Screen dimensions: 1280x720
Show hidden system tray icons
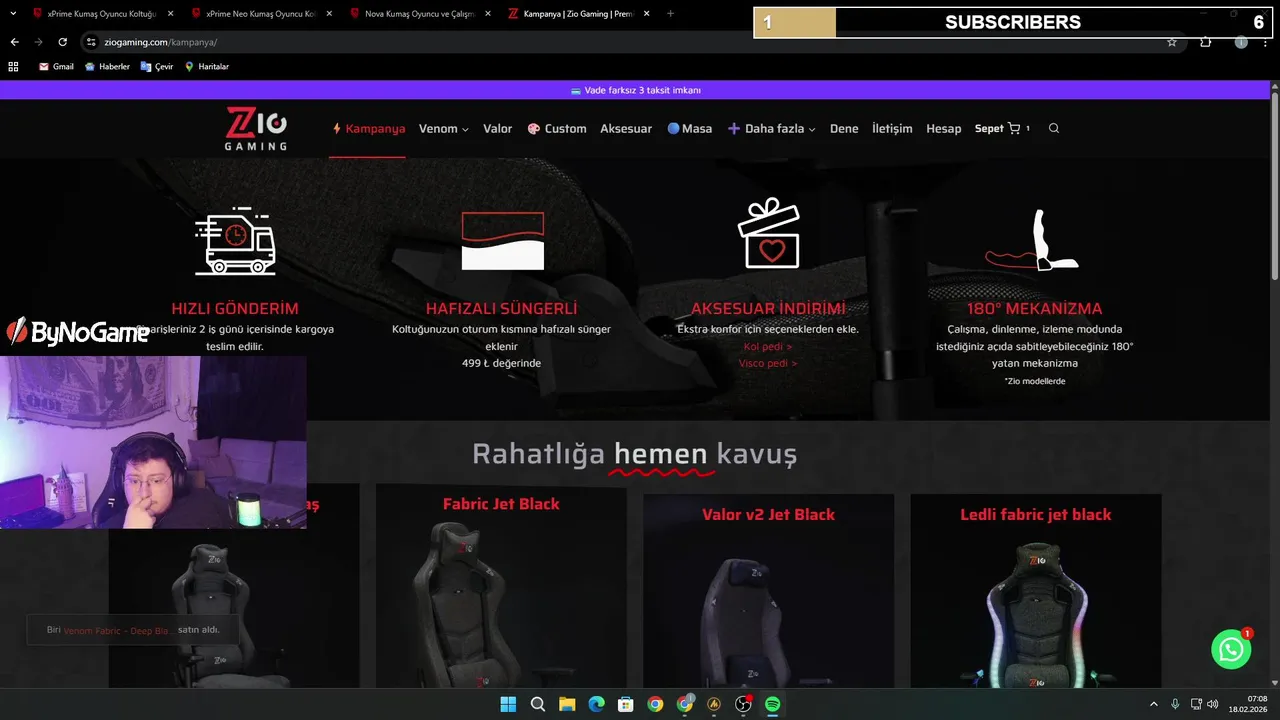coord(1154,704)
